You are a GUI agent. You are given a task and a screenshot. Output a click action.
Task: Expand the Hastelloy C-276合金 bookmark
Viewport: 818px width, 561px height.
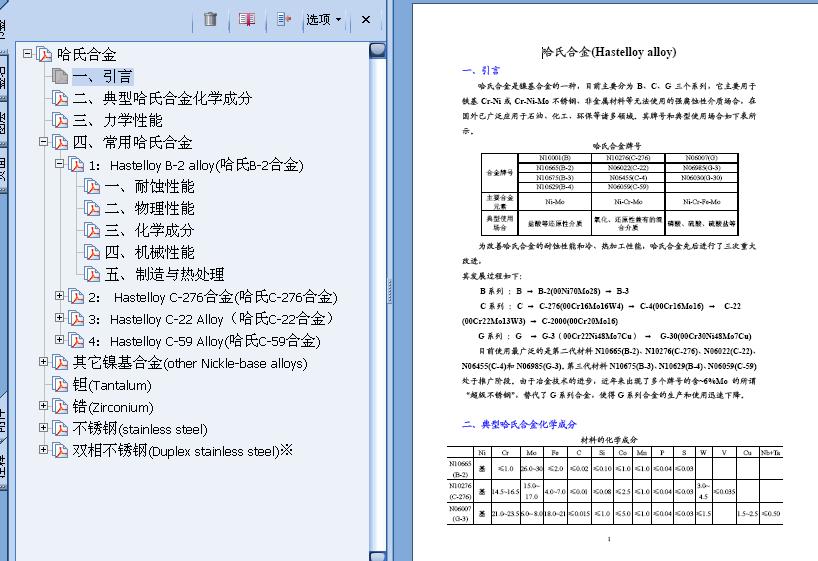coord(59,296)
